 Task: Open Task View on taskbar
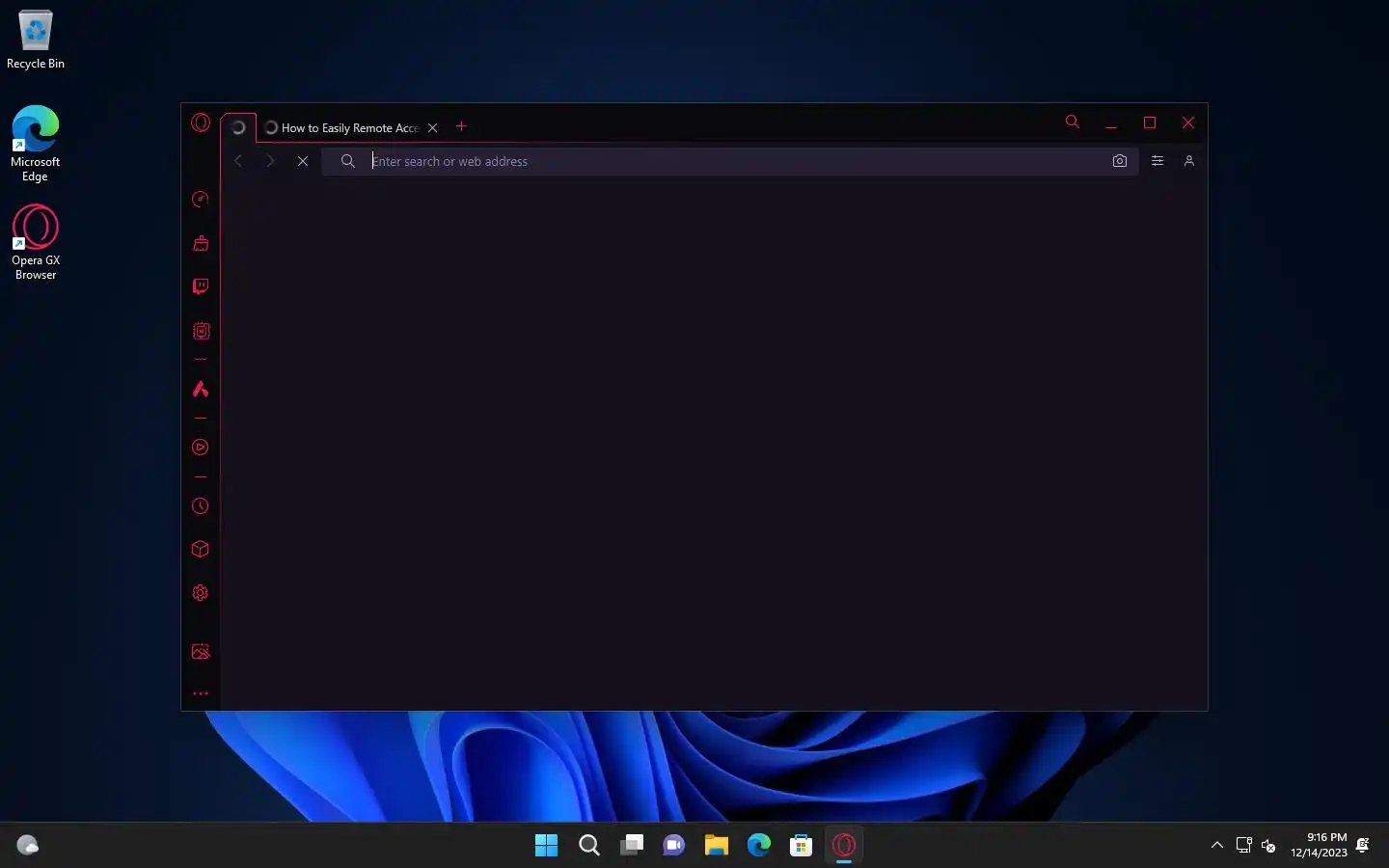(632, 846)
